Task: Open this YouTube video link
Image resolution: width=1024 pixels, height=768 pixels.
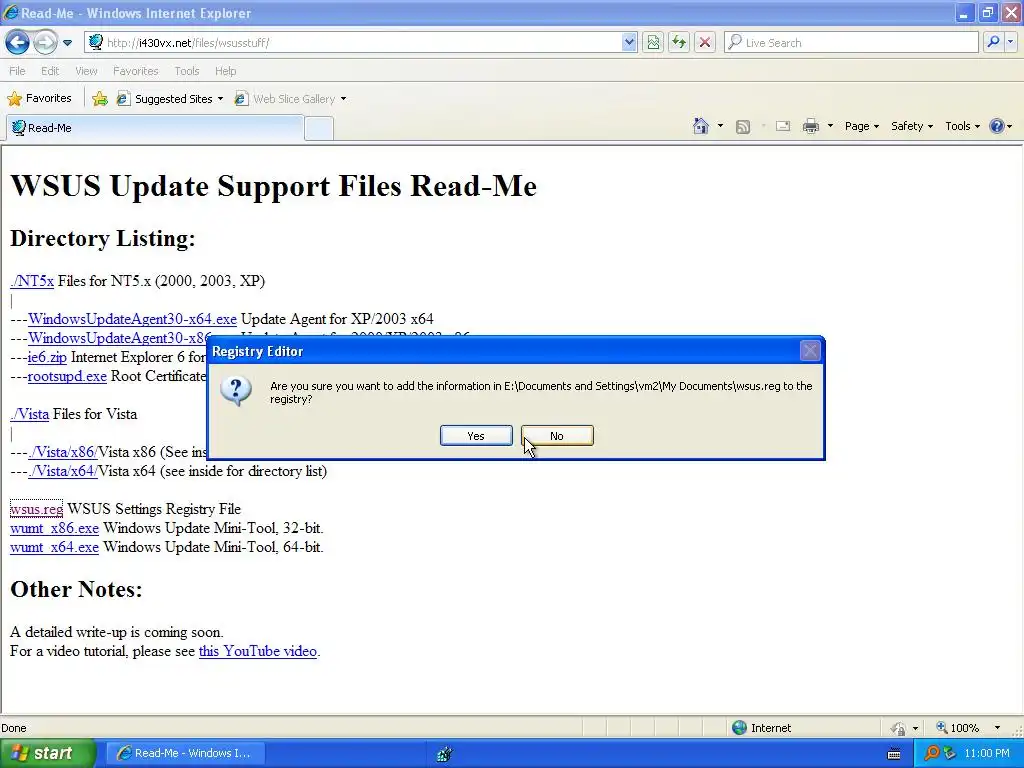Action: [x=257, y=651]
